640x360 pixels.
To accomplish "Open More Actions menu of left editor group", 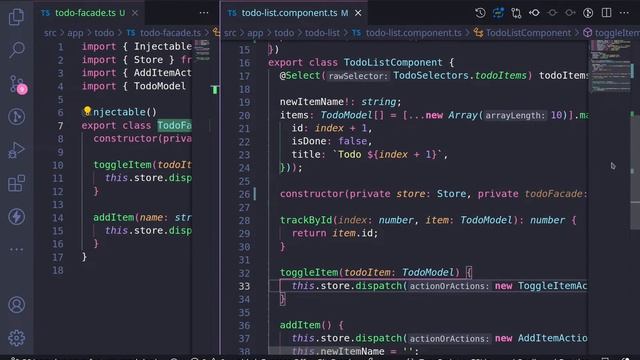I will coord(204,13).
